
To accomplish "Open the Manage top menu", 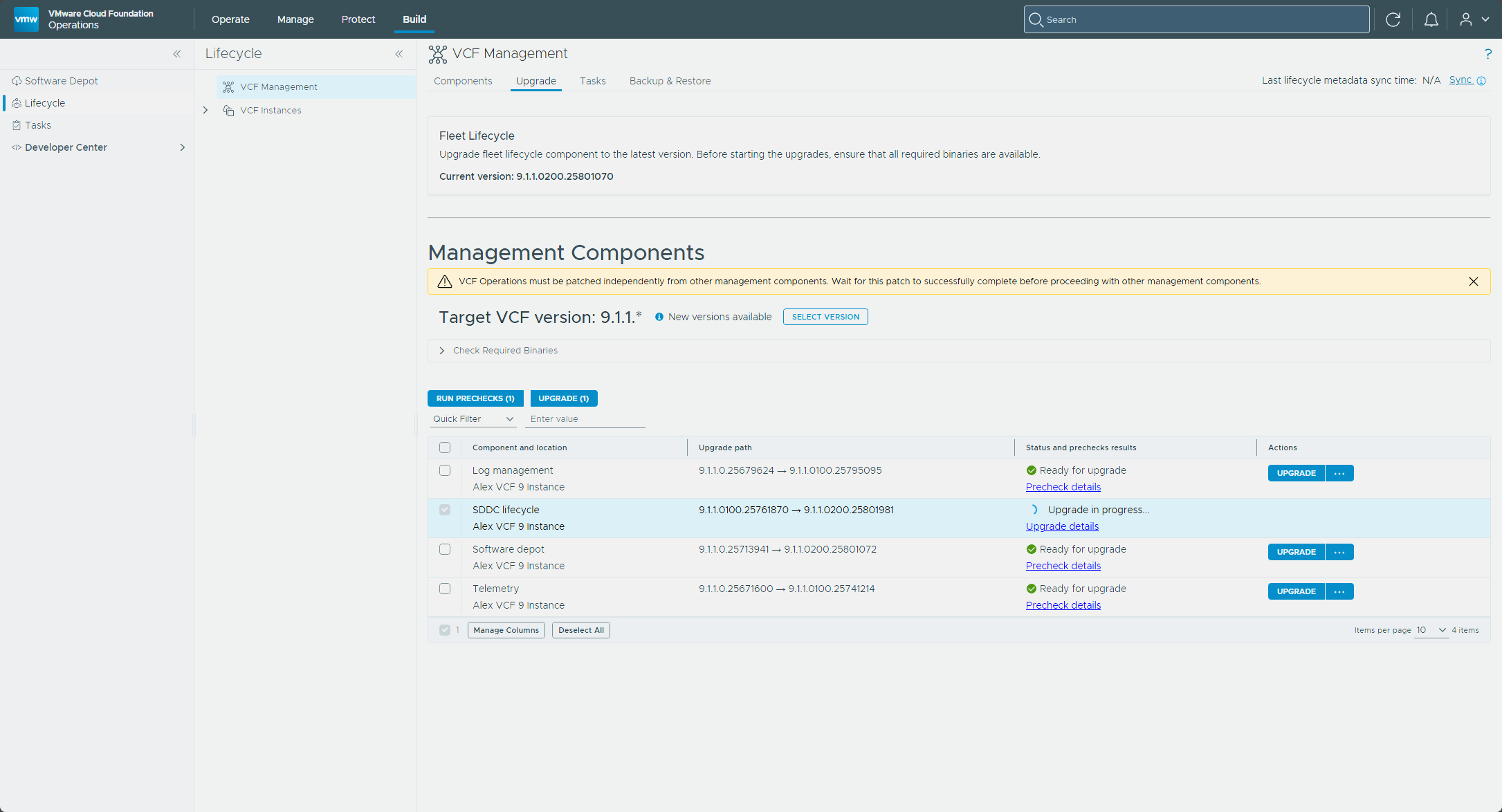I will pos(295,19).
